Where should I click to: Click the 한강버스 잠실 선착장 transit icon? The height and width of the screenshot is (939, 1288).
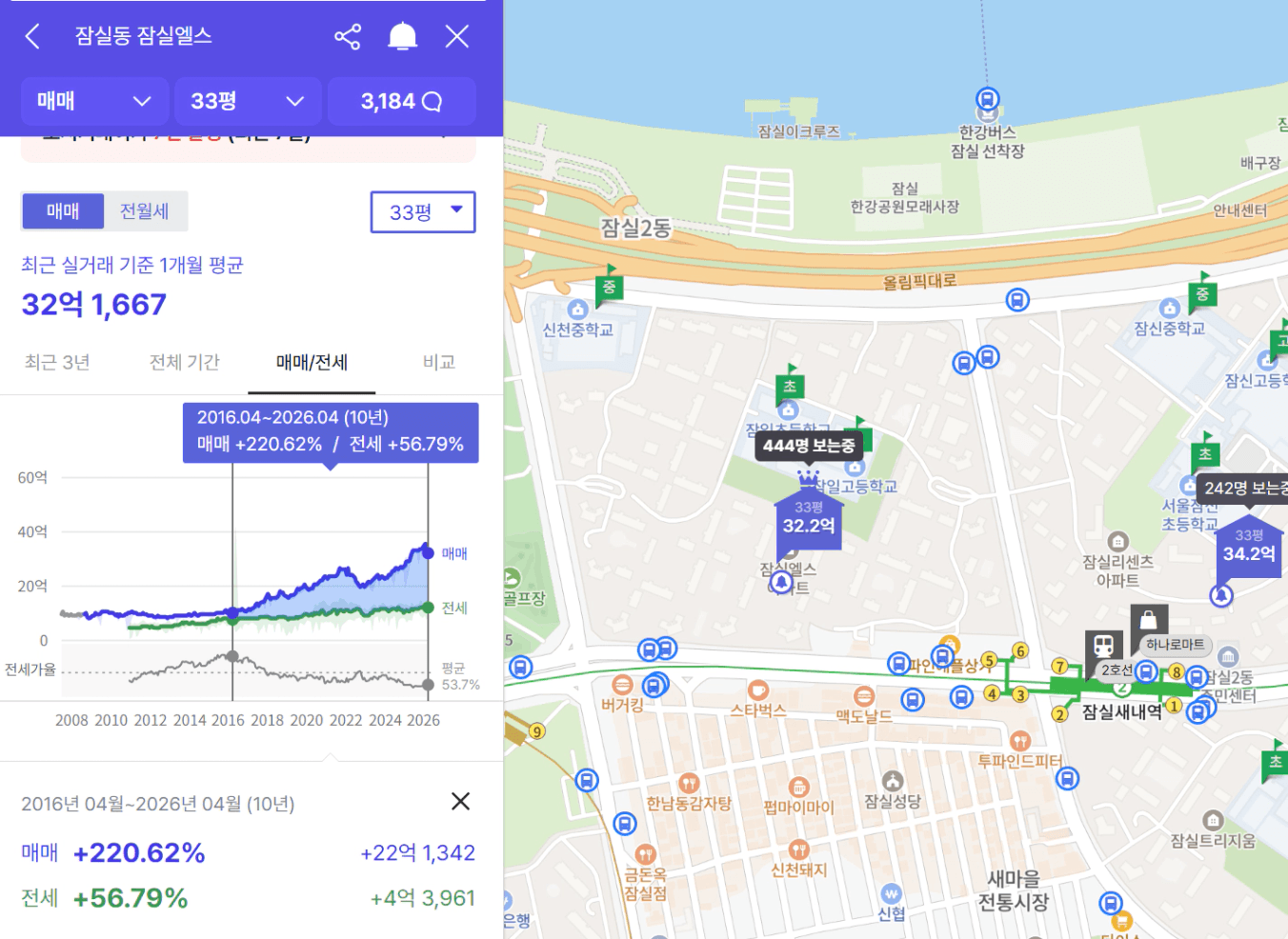click(988, 99)
